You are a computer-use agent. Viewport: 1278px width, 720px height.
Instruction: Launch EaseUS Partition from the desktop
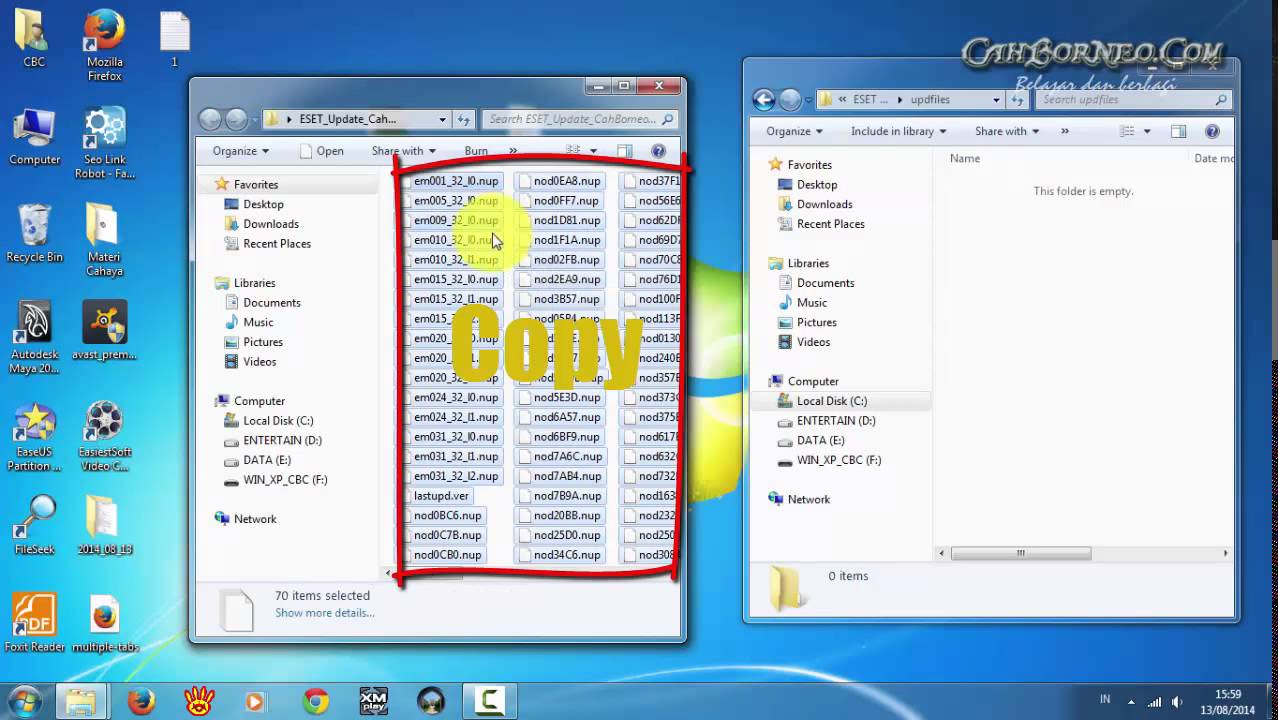tap(34, 435)
